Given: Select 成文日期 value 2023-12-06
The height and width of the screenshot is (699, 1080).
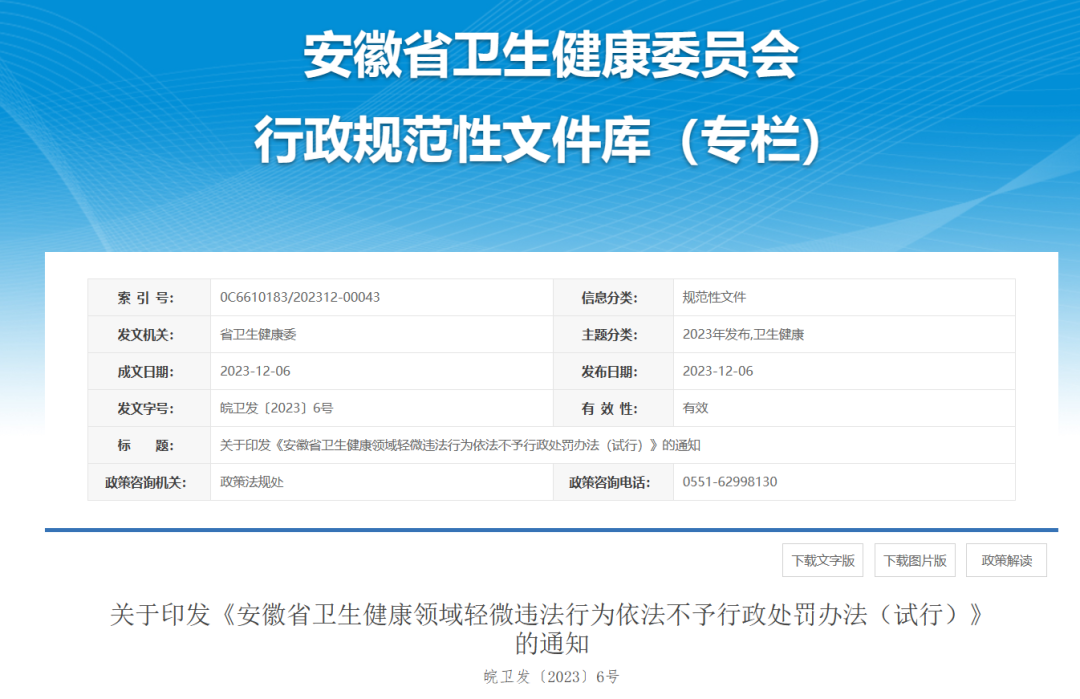Looking at the screenshot, I should pyautogui.click(x=255, y=371).
